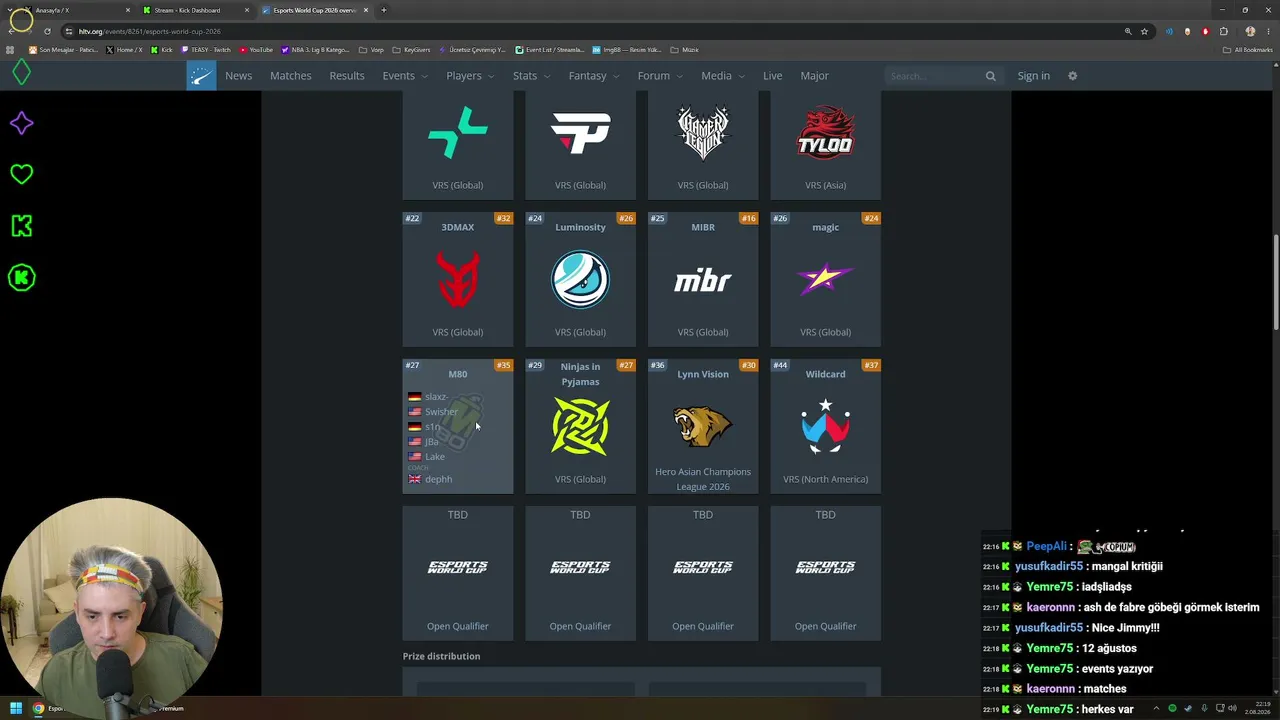Viewport: 1280px width, 720px height.
Task: Open the Vosp bookmarks folder
Action: [371, 49]
